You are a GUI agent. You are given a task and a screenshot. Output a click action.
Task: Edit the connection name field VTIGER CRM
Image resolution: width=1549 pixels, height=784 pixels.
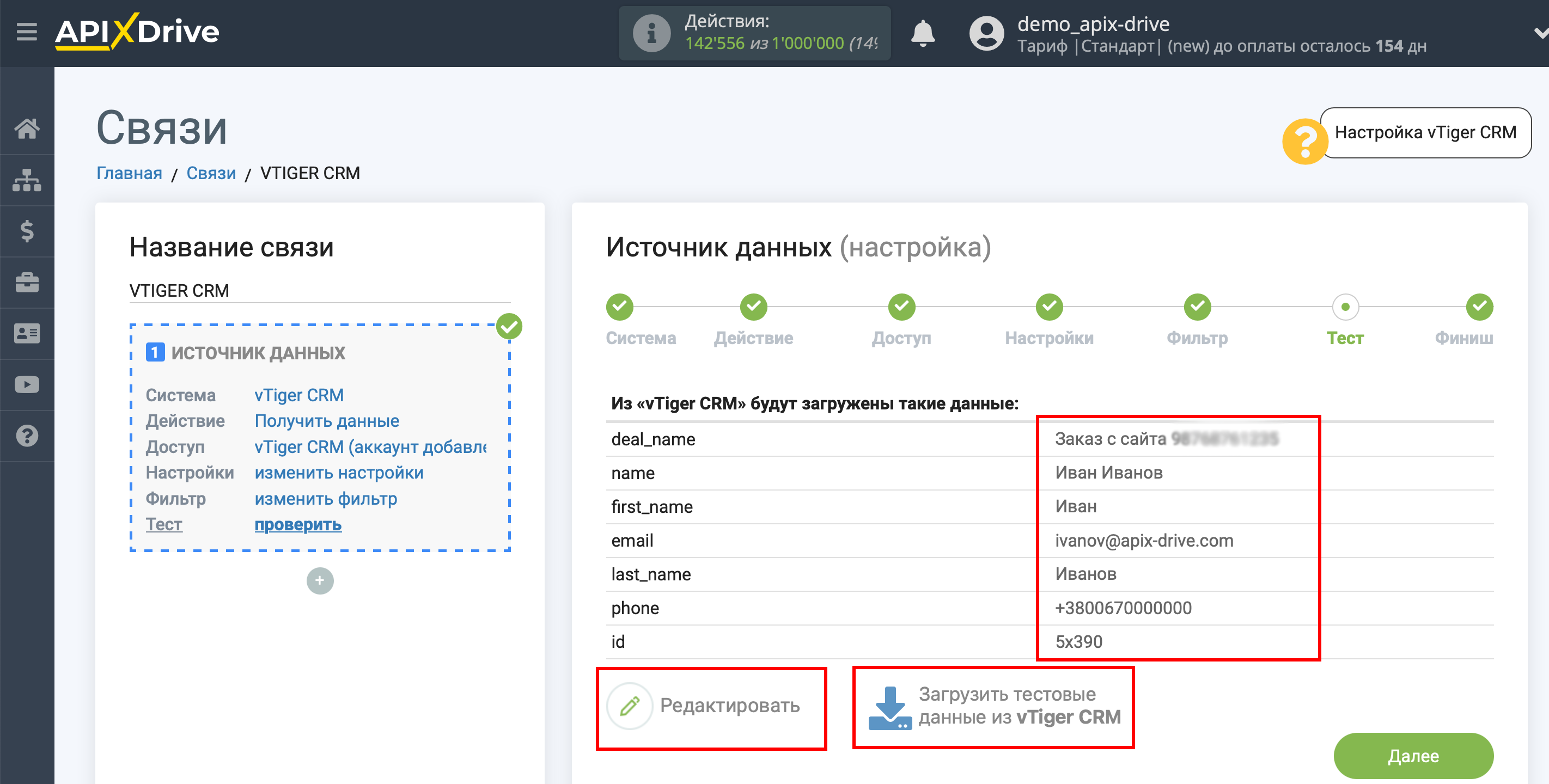click(320, 290)
